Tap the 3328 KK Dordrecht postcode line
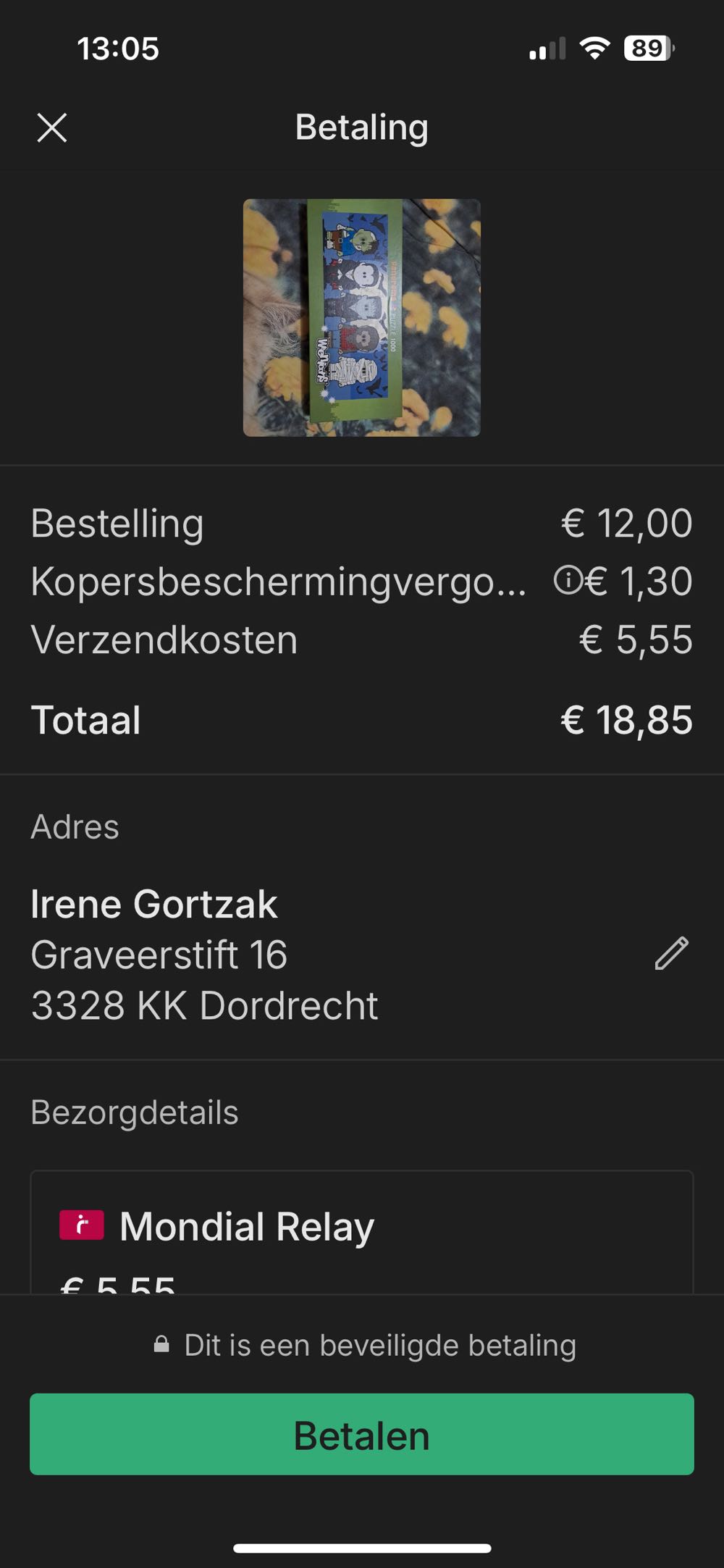Image resolution: width=724 pixels, height=1568 pixels. point(204,1005)
